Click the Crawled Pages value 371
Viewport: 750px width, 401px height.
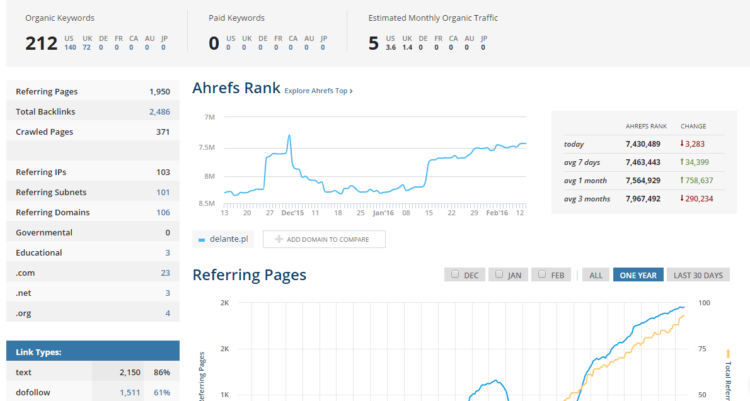[x=163, y=132]
